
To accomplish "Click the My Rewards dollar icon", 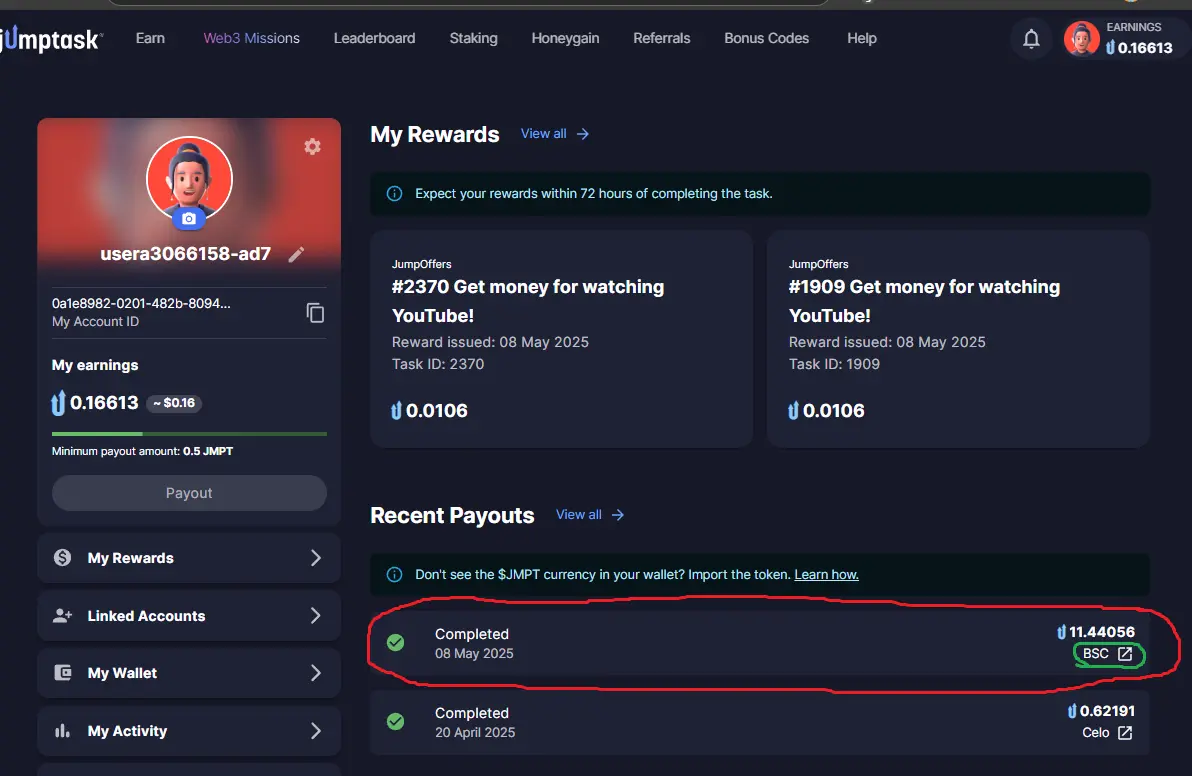I will coord(62,558).
